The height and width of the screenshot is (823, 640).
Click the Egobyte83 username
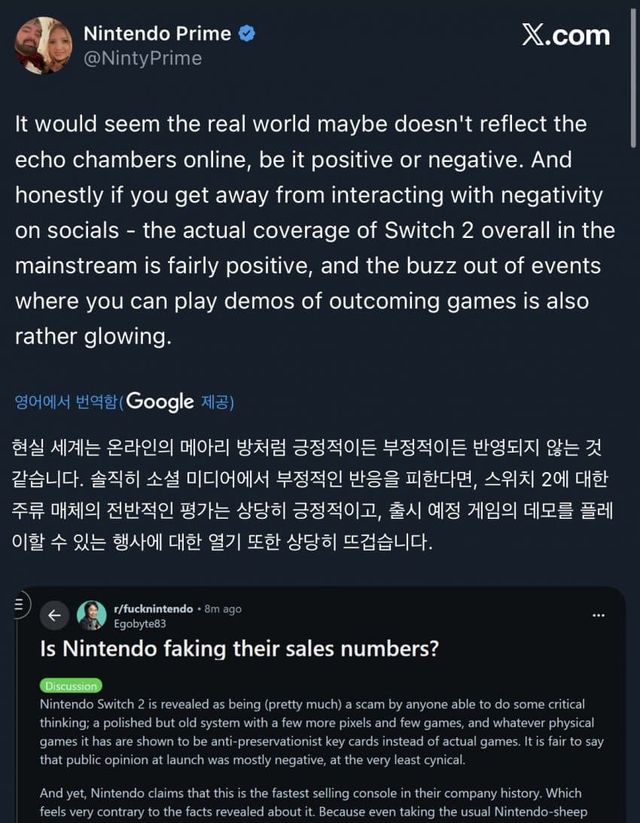(x=138, y=622)
